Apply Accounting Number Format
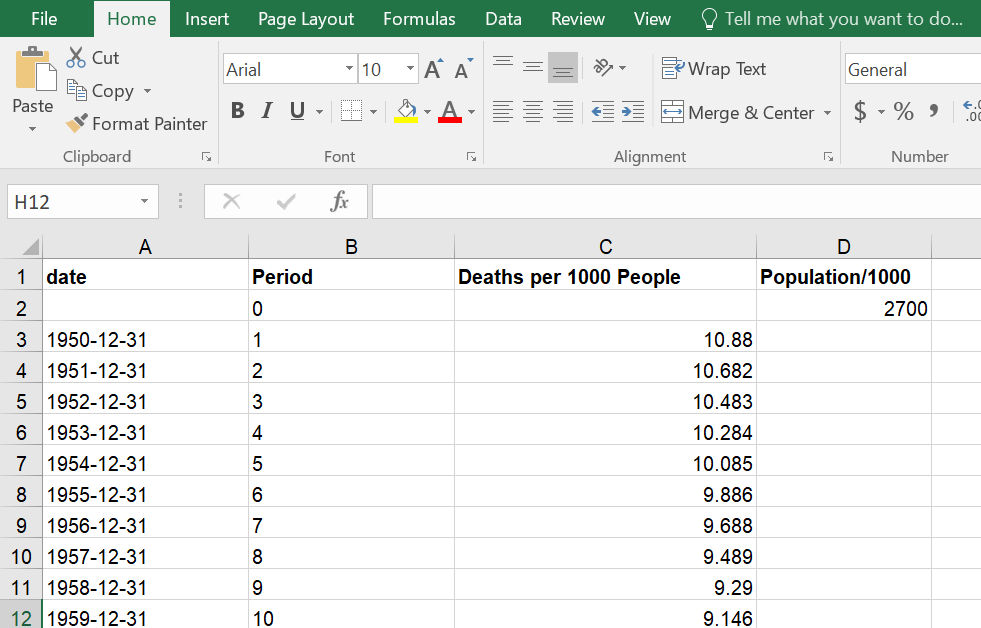Viewport: 981px width, 628px height. click(x=862, y=112)
